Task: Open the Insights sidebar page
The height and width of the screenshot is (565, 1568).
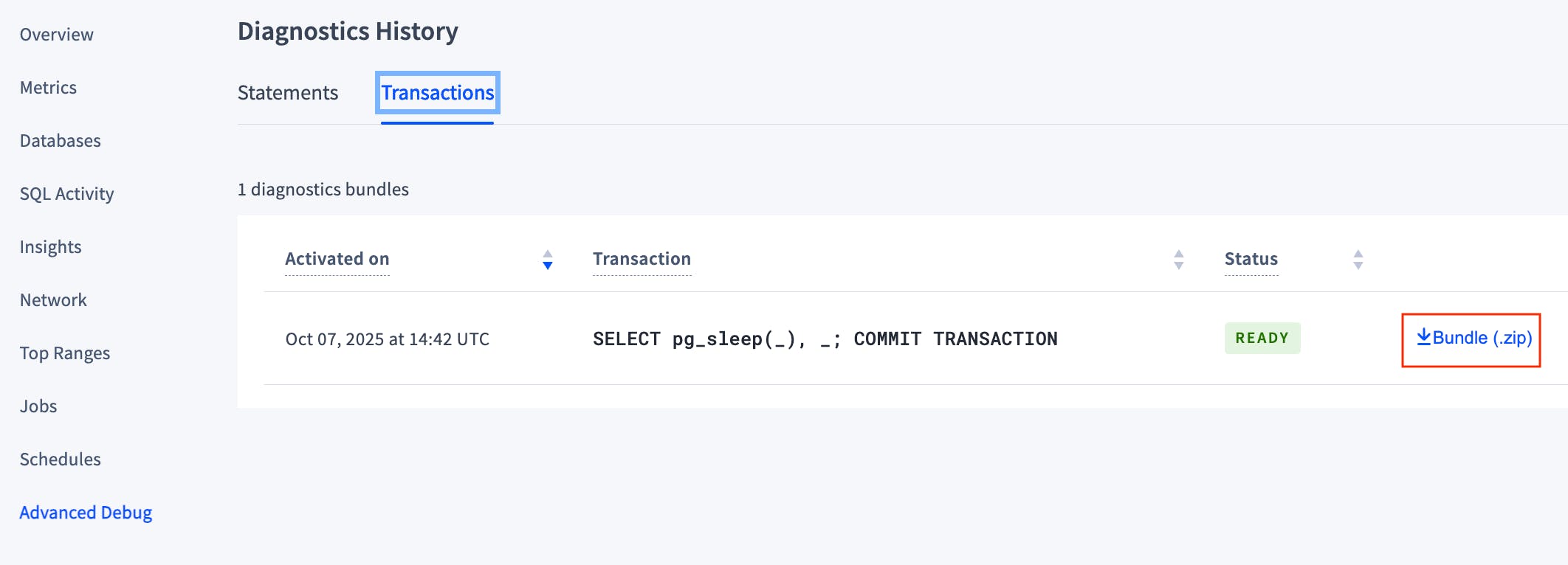Action: click(51, 246)
